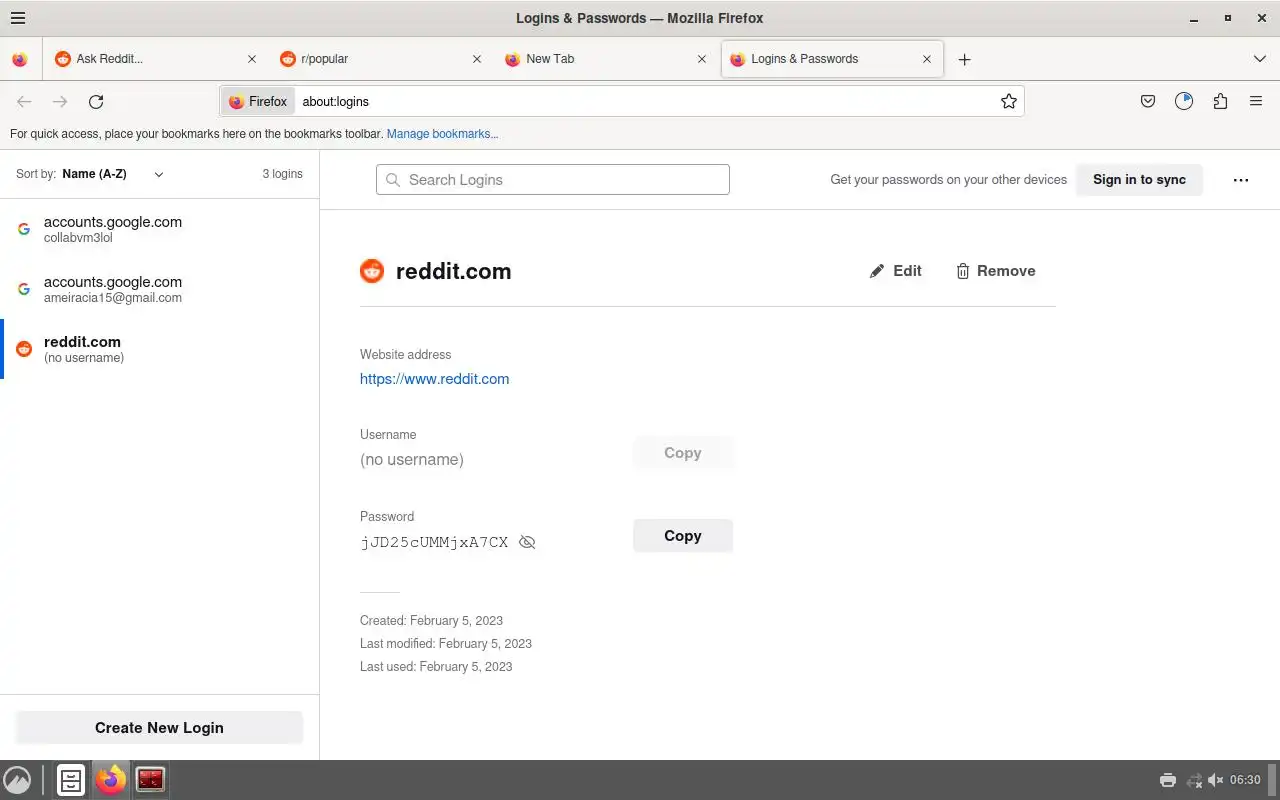Click the Search Logins field

click(x=553, y=180)
